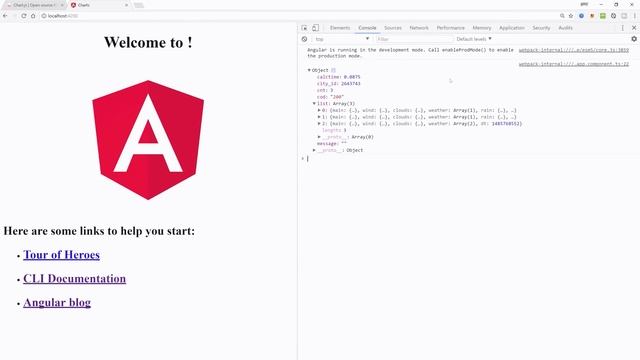Screen dimensions: 640x360
Task: Open console settings gear icon
Action: [634, 39]
